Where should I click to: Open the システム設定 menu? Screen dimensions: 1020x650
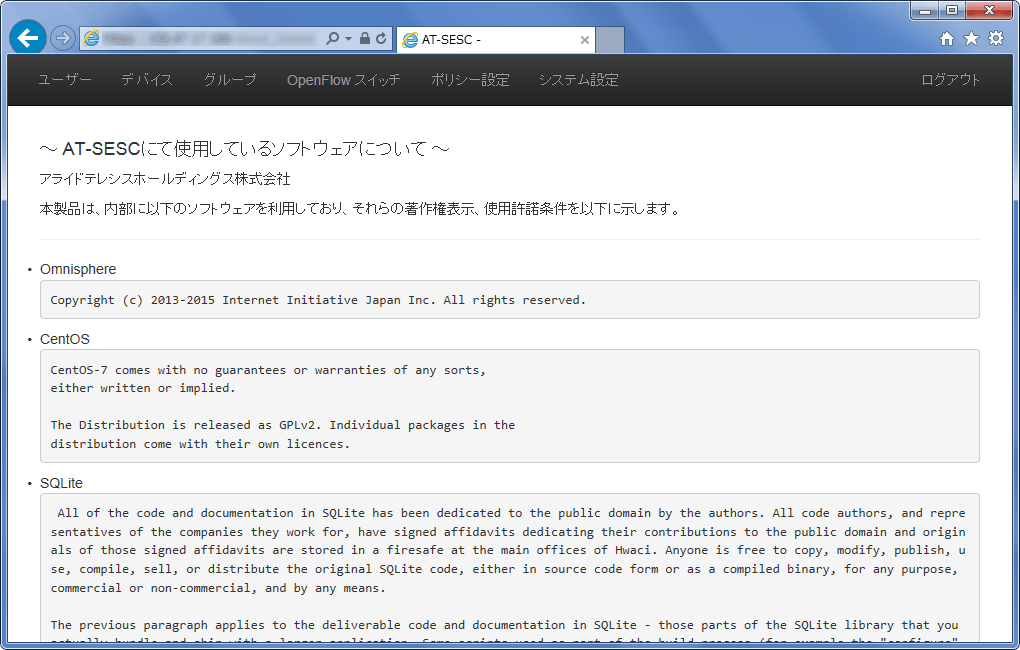pos(578,80)
